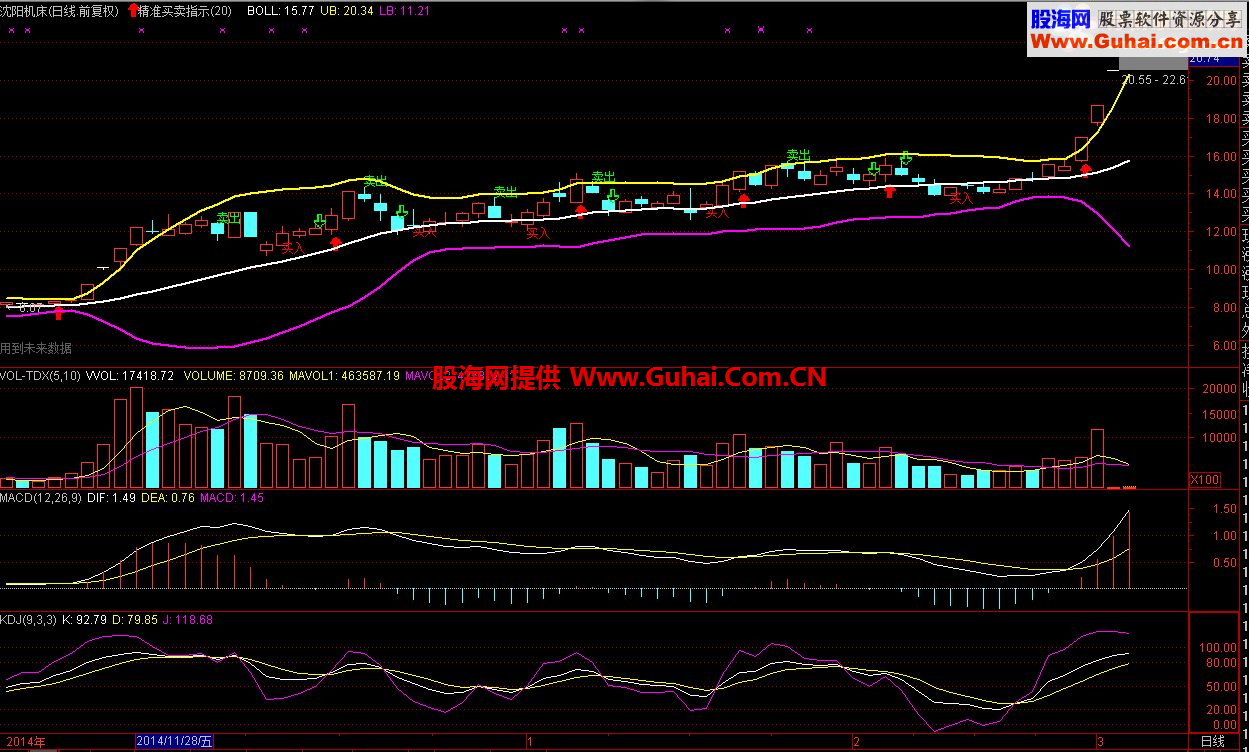The height and width of the screenshot is (752, 1249).
Task: Select the MACD: 1.45 value
Action: pos(232,497)
